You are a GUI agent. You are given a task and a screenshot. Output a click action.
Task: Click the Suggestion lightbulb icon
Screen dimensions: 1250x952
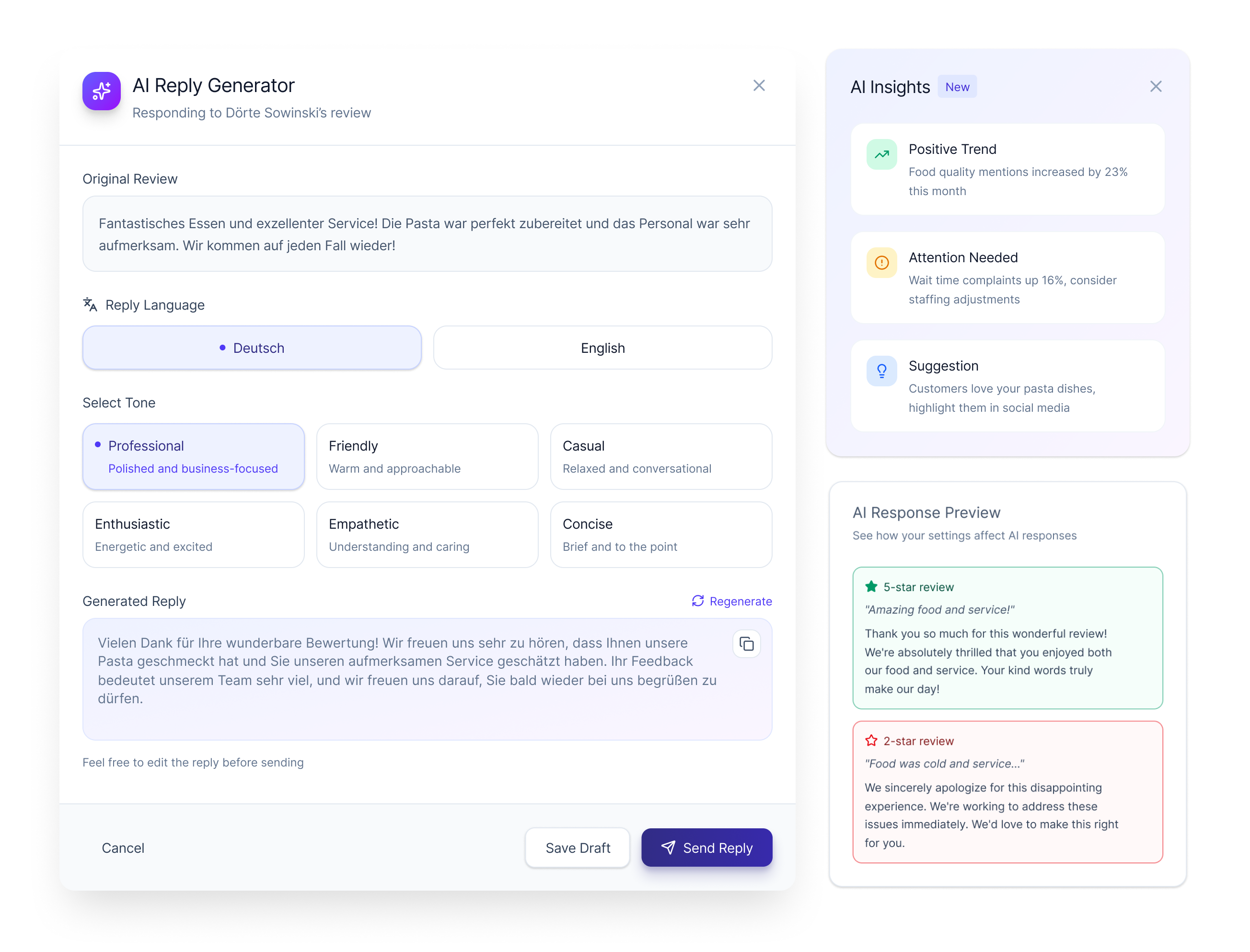882,371
